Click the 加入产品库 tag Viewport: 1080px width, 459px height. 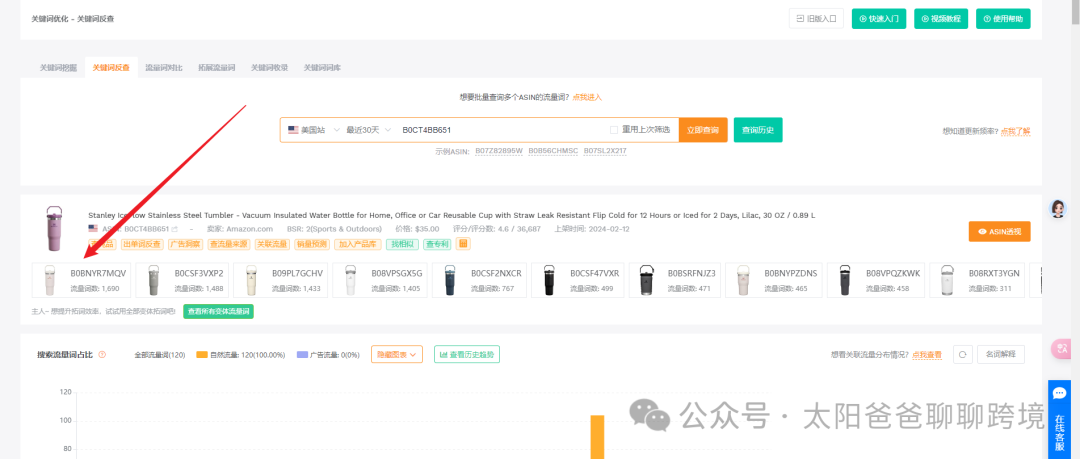357,244
